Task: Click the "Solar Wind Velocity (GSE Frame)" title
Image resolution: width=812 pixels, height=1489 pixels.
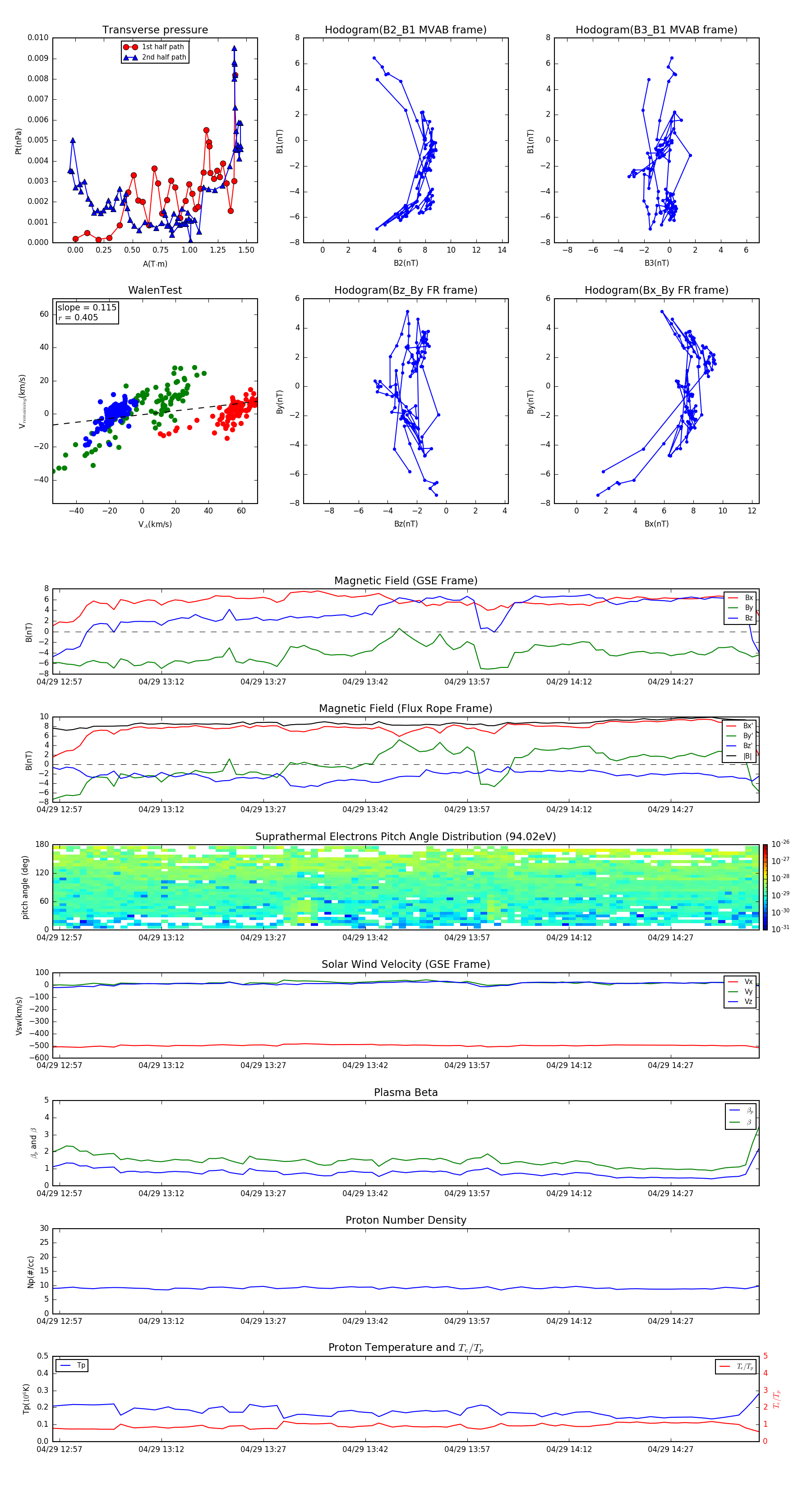Action: pyautogui.click(x=406, y=964)
